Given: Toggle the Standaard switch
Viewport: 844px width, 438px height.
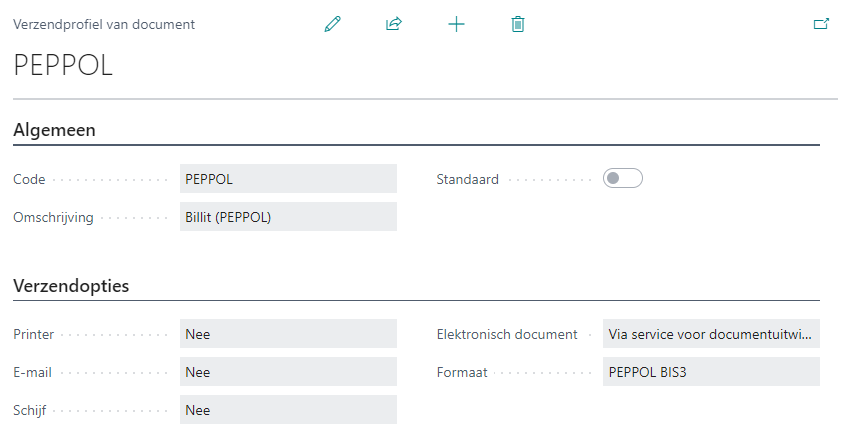Looking at the screenshot, I should [x=623, y=179].
